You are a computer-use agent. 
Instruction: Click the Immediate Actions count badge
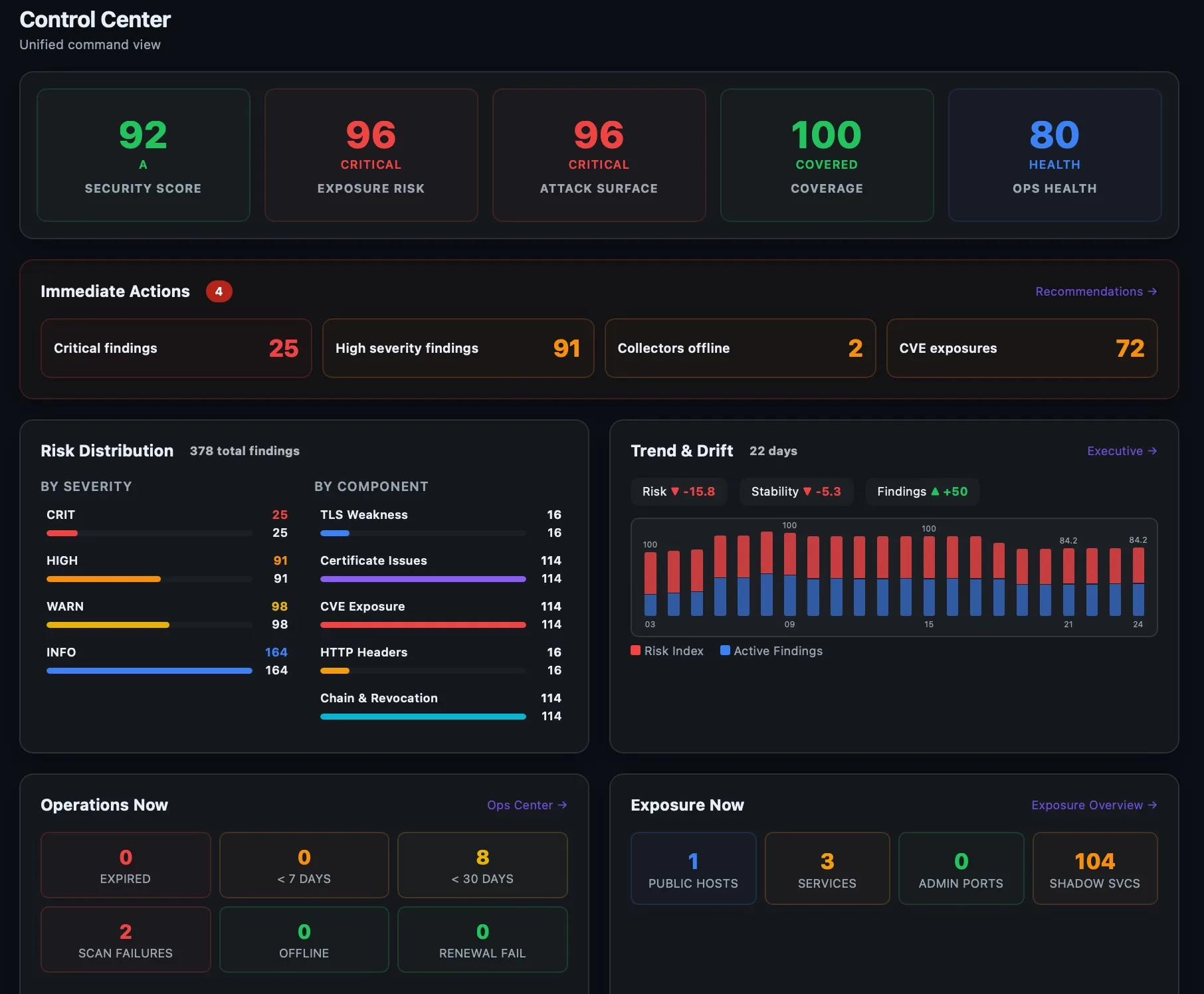tap(219, 292)
